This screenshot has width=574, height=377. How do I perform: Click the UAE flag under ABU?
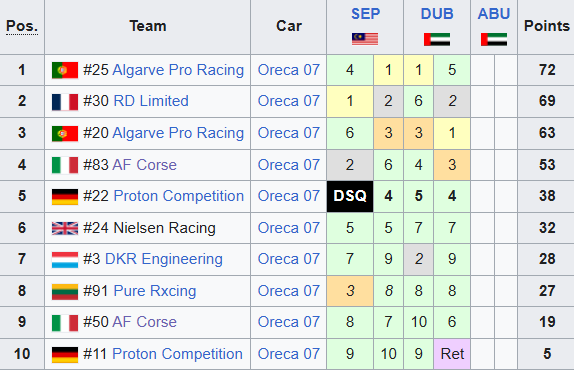tap(494, 39)
